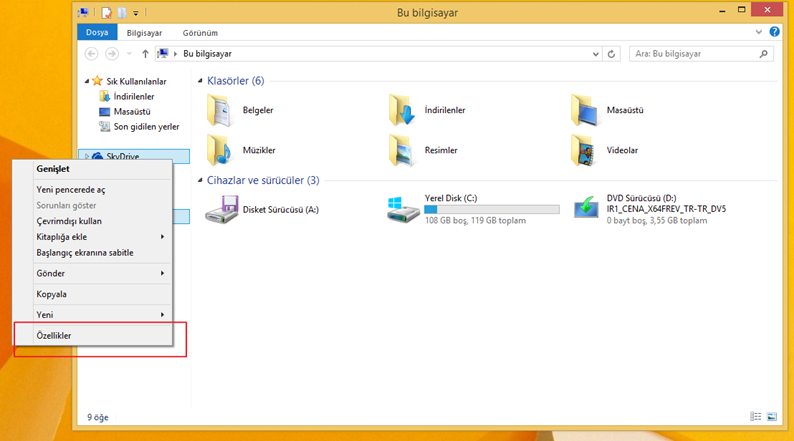The height and width of the screenshot is (441, 794).
Task: Click the IR1_CENA_X64FREV_TR-TR_DV5 label
Action: pyautogui.click(x=666, y=209)
